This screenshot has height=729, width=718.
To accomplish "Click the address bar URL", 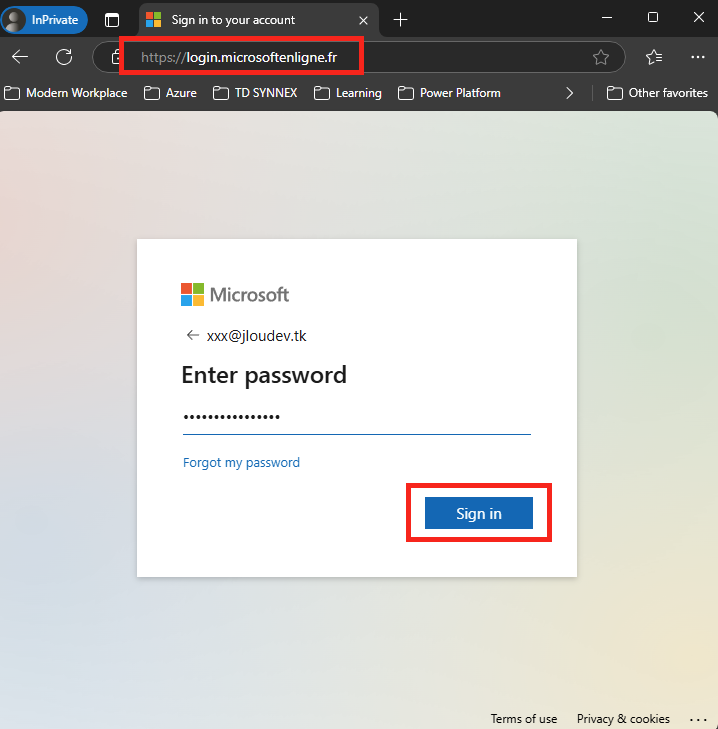I will [239, 57].
